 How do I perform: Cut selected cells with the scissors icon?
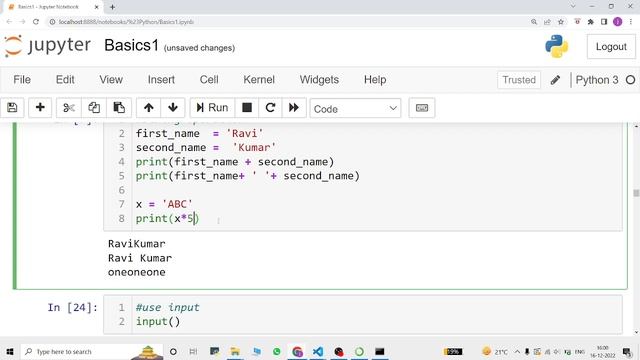coord(69,108)
